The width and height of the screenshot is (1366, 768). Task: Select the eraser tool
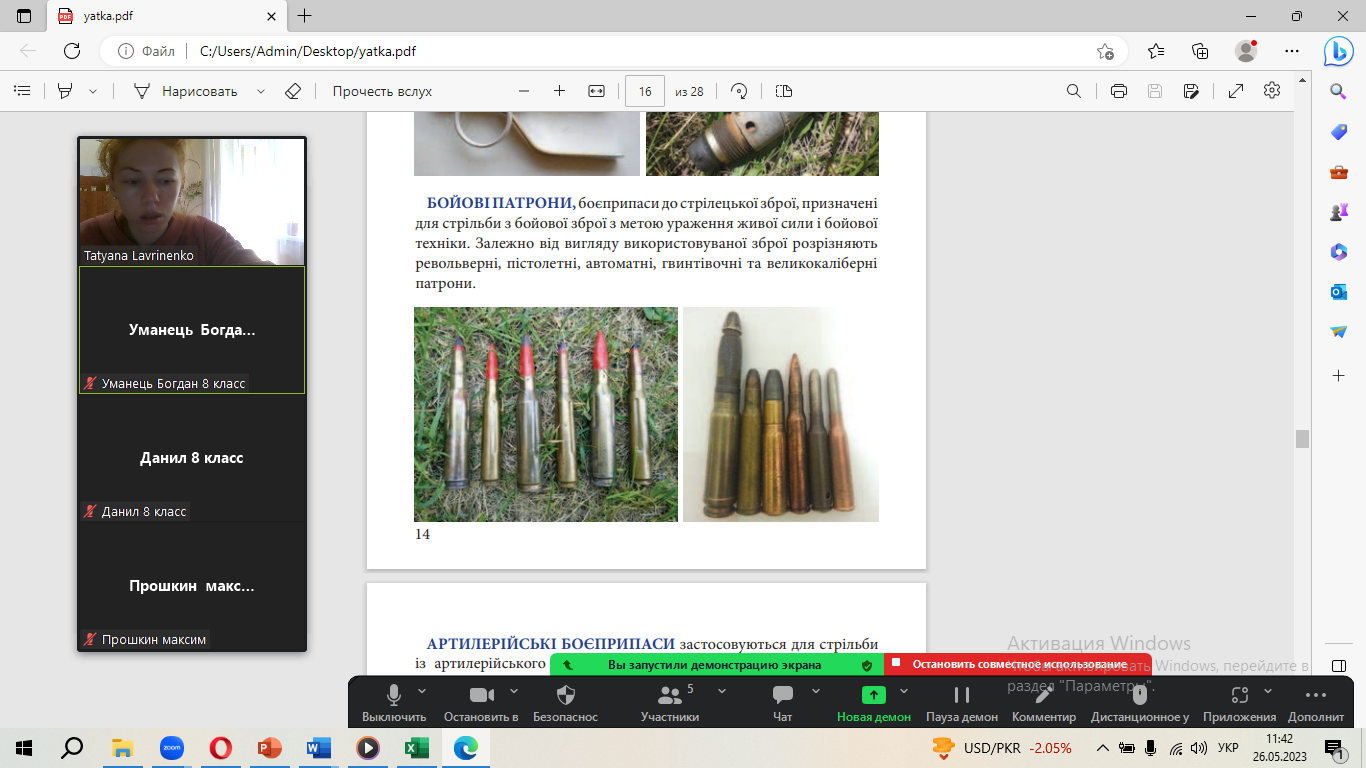(x=292, y=91)
